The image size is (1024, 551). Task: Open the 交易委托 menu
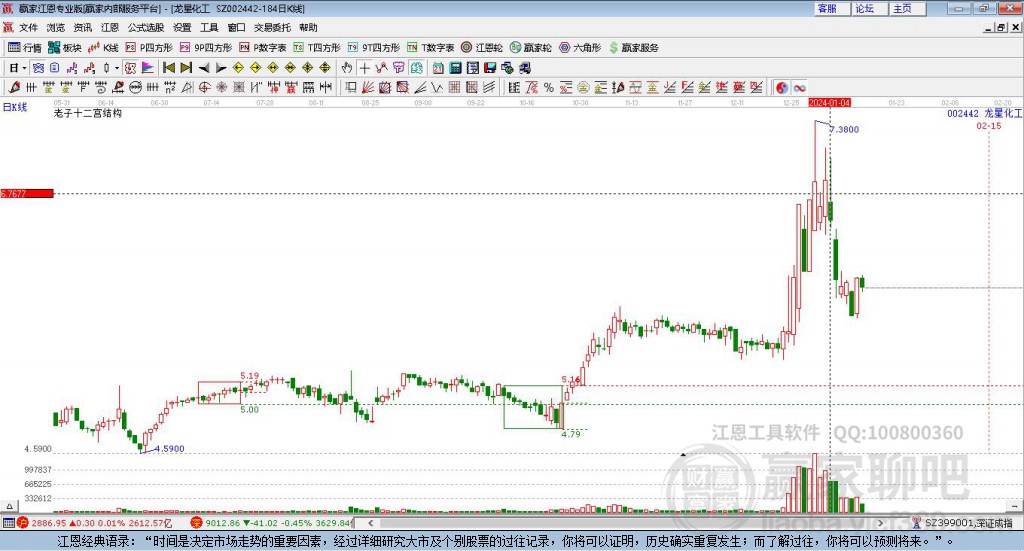click(x=272, y=27)
